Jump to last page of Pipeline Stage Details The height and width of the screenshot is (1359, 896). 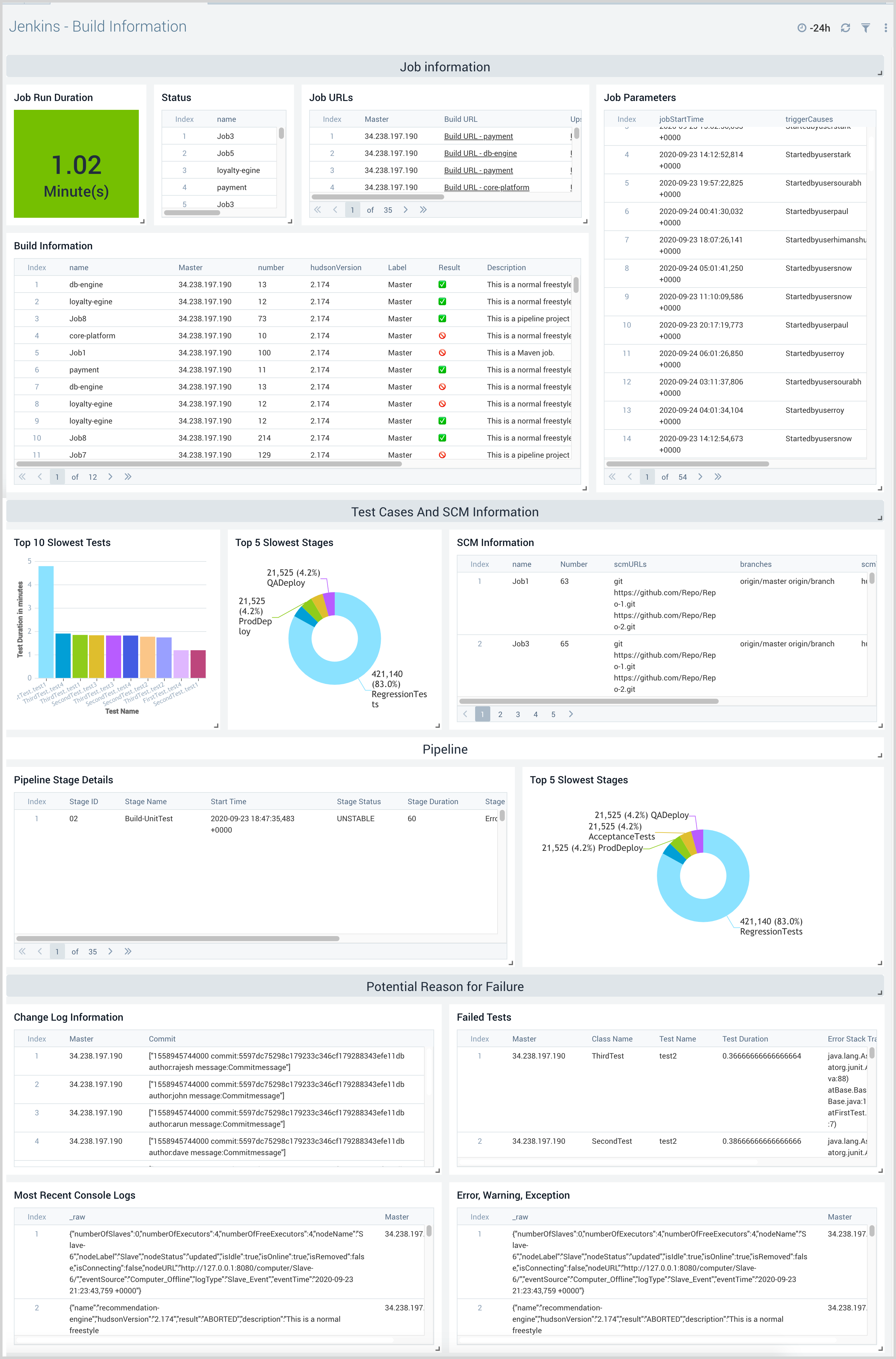(x=128, y=952)
